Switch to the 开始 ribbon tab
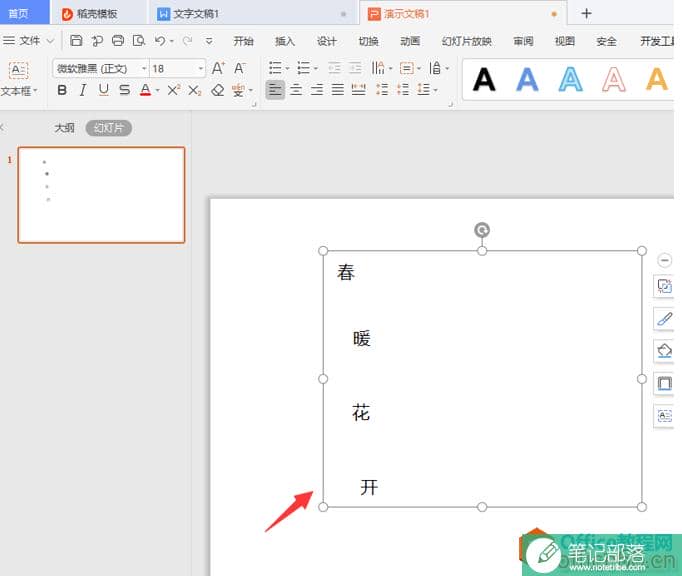The width and height of the screenshot is (682, 576). click(x=243, y=41)
